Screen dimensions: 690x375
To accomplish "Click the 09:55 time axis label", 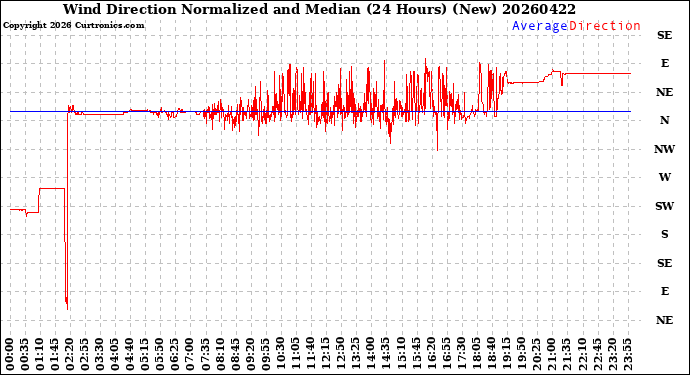I will 266,354.
